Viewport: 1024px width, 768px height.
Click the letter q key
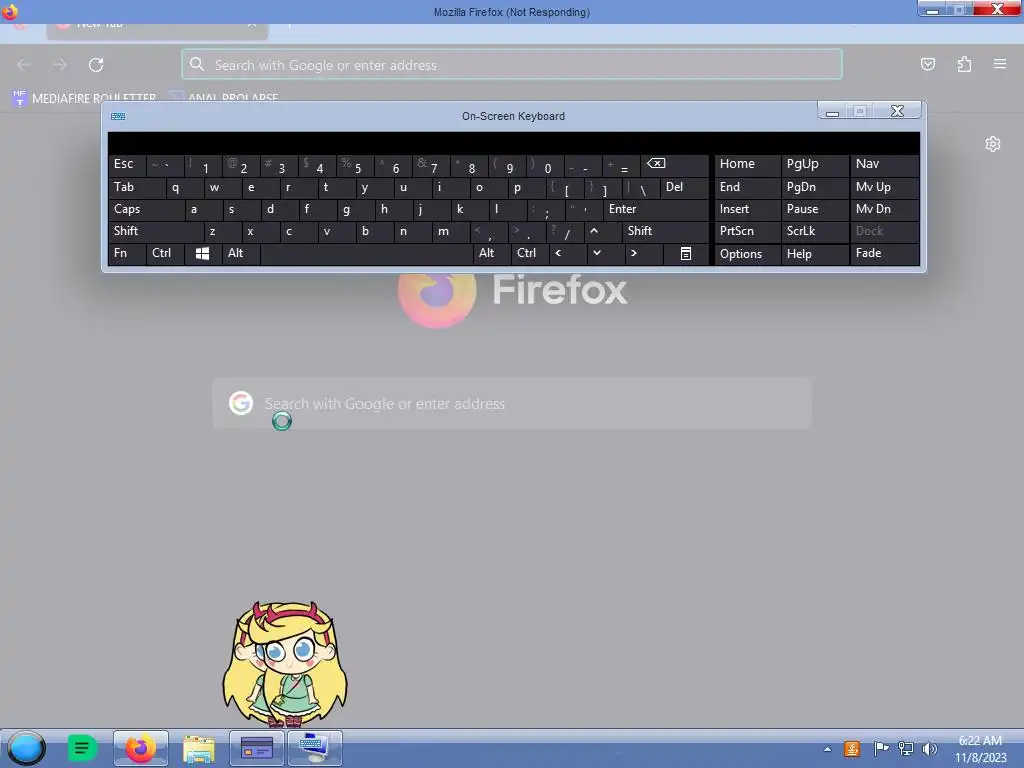[x=184, y=187]
